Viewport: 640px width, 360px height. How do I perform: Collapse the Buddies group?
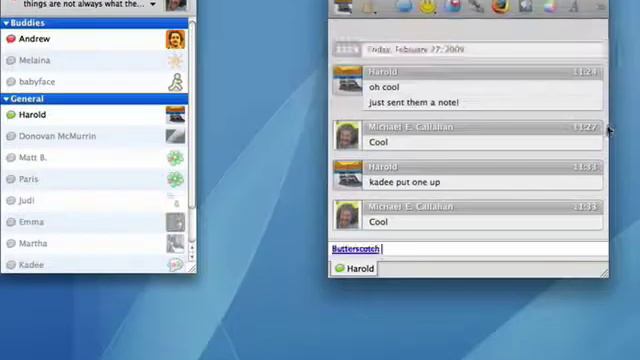(6, 23)
